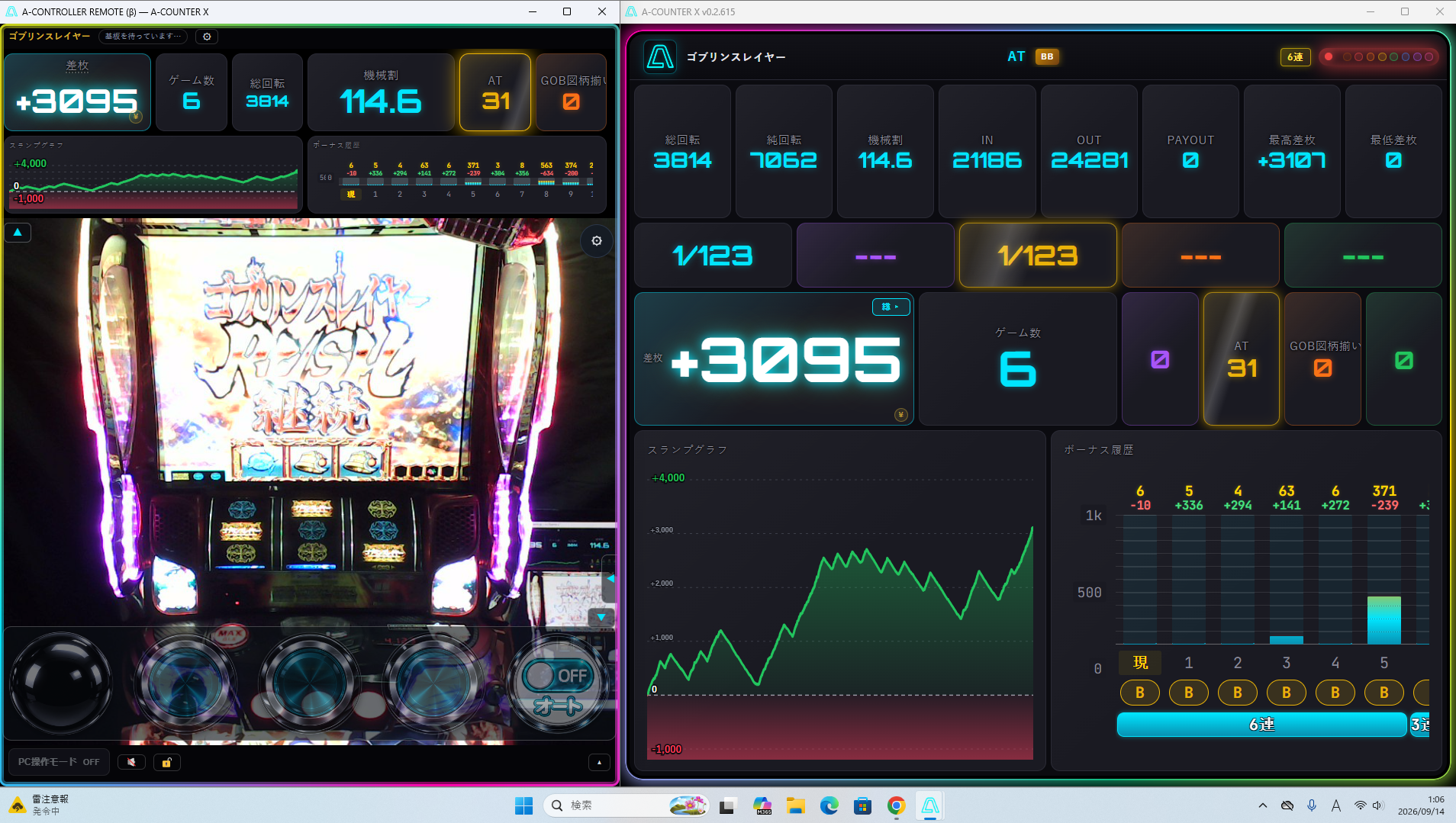Click the taskbar search box

(x=626, y=805)
